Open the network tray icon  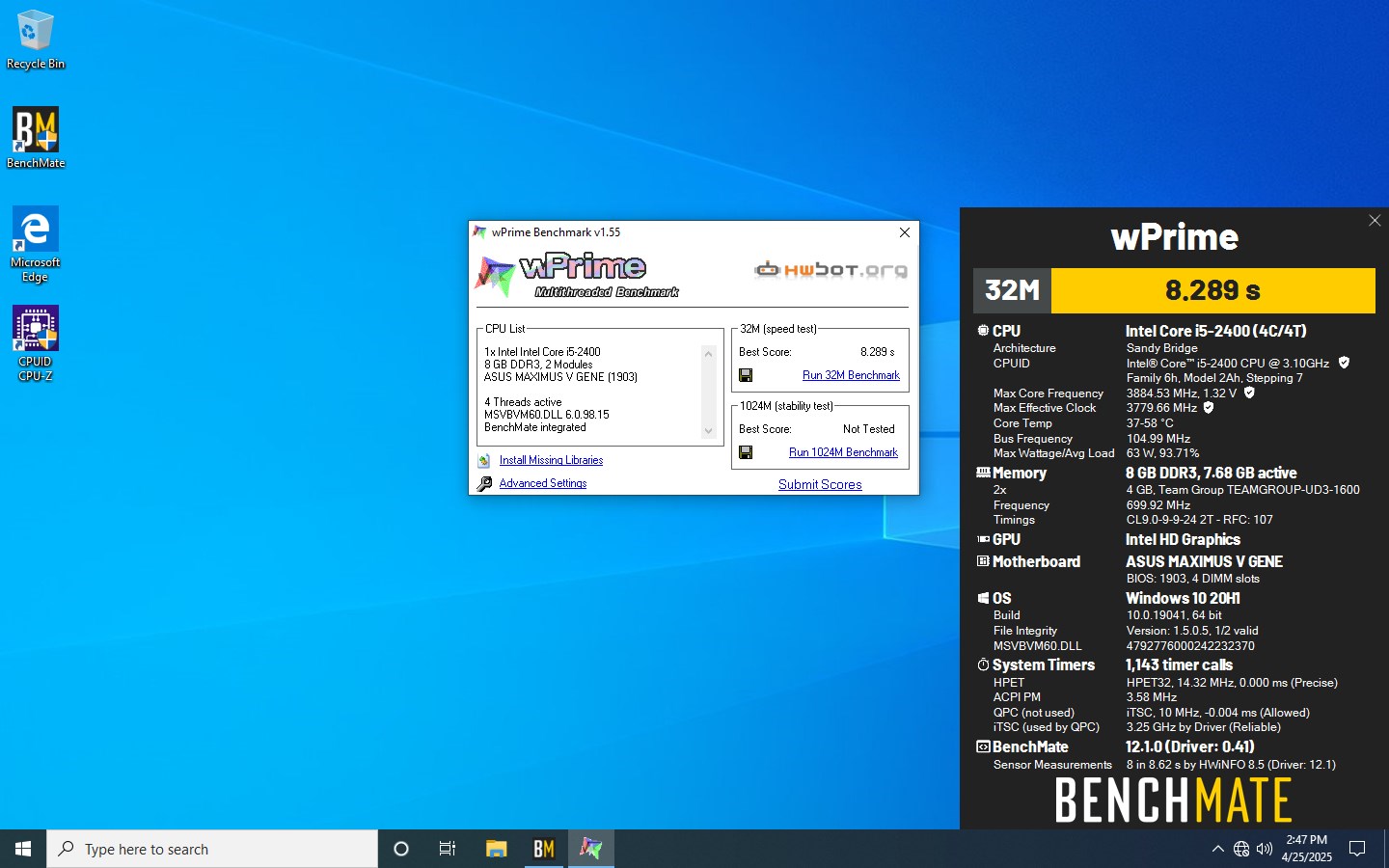(1241, 849)
